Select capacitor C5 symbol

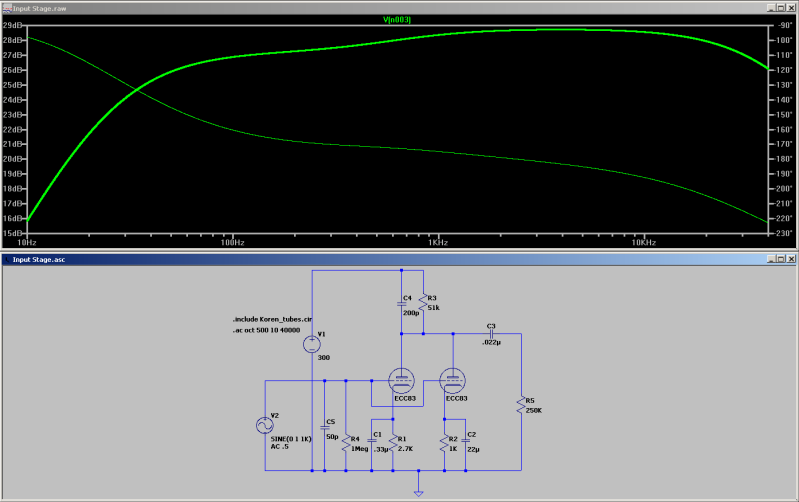[325, 427]
